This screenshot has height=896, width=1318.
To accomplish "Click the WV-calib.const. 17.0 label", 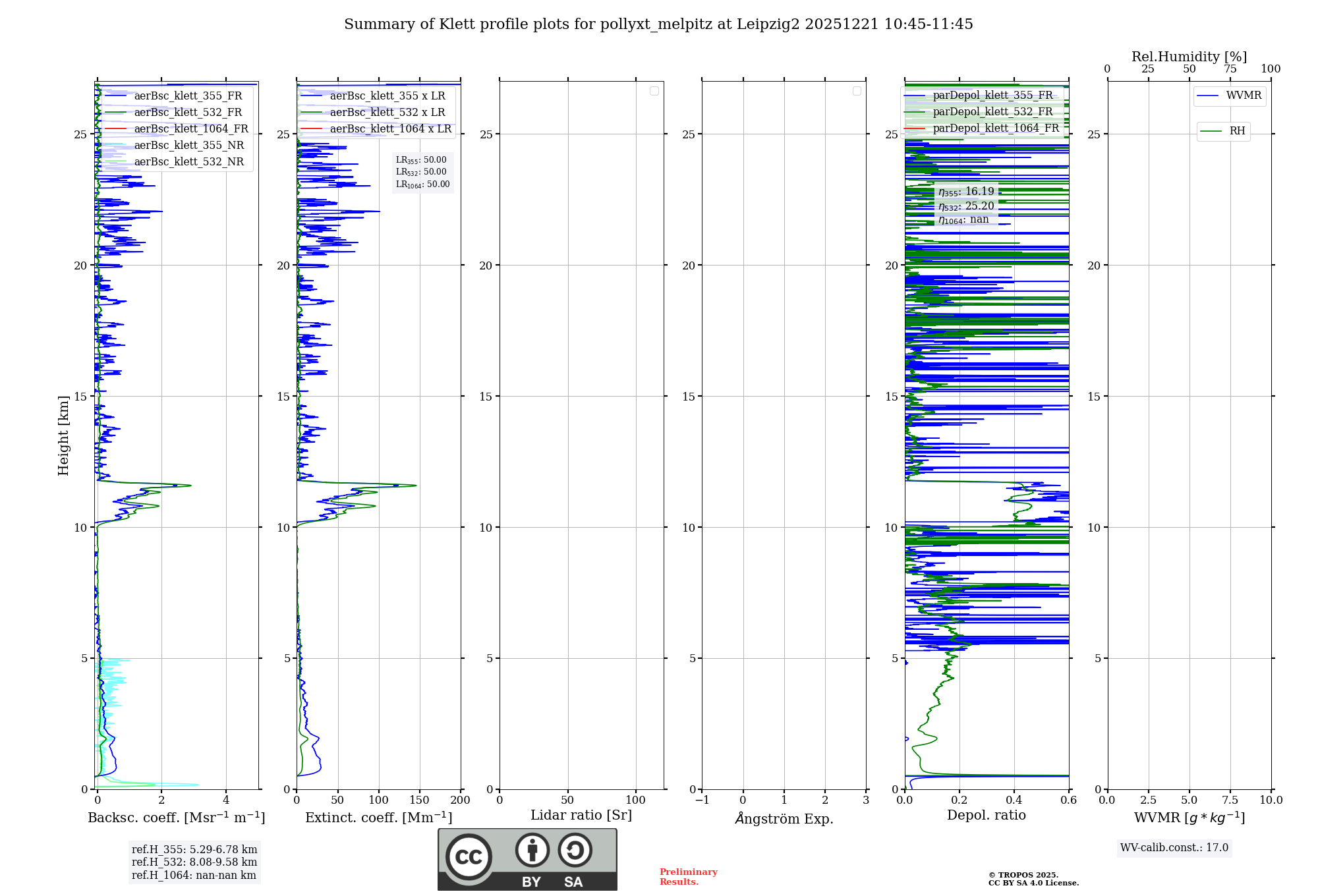I will coord(1174,848).
